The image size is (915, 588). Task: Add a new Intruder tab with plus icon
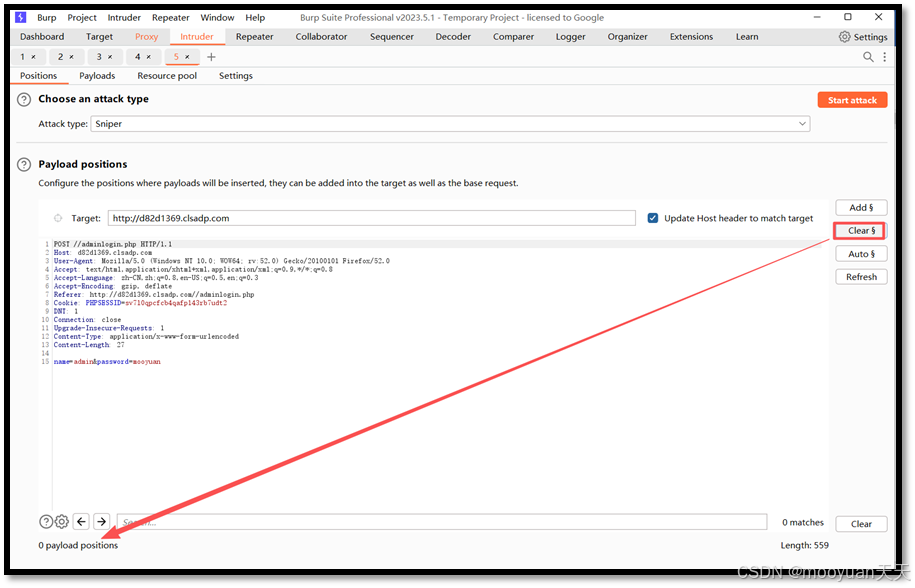click(x=211, y=57)
